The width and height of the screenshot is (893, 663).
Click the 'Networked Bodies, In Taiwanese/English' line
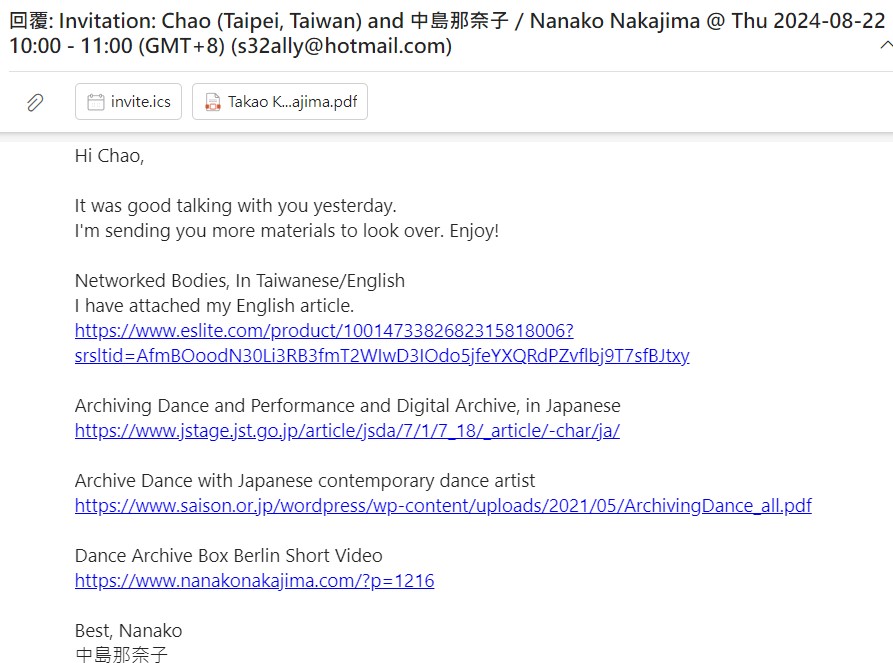[240, 281]
